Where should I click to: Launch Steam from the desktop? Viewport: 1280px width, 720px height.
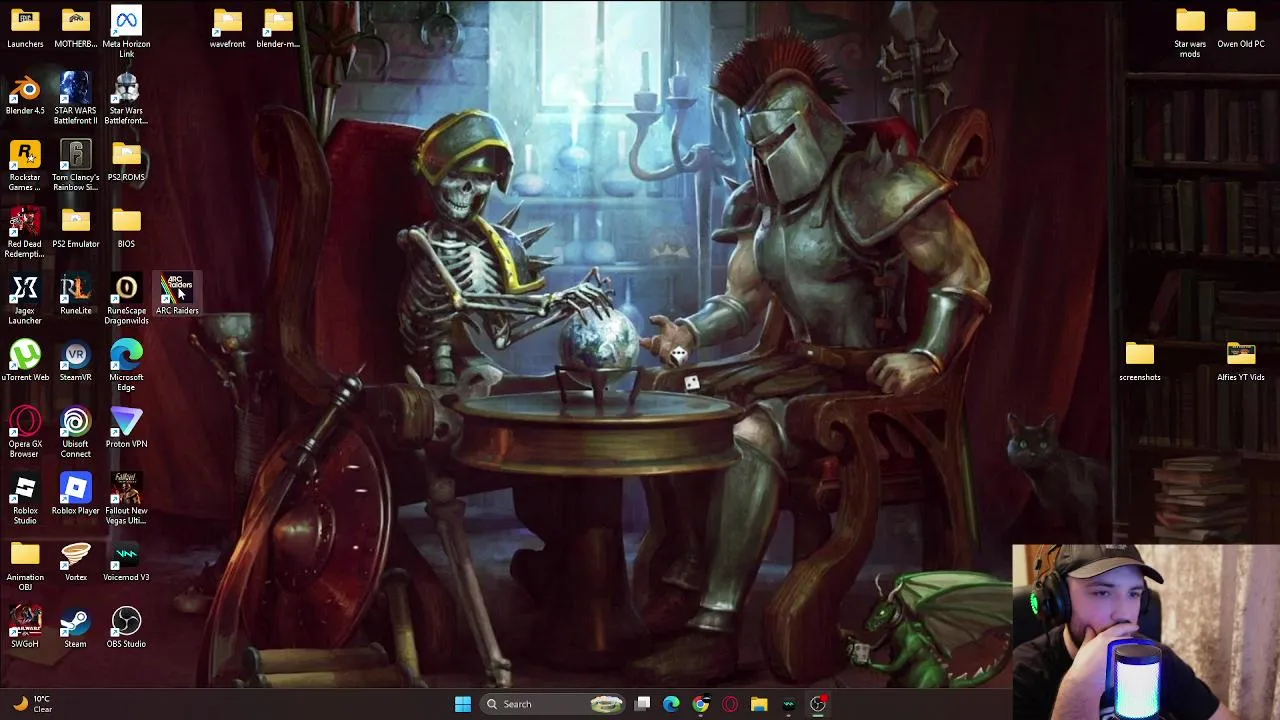click(76, 629)
